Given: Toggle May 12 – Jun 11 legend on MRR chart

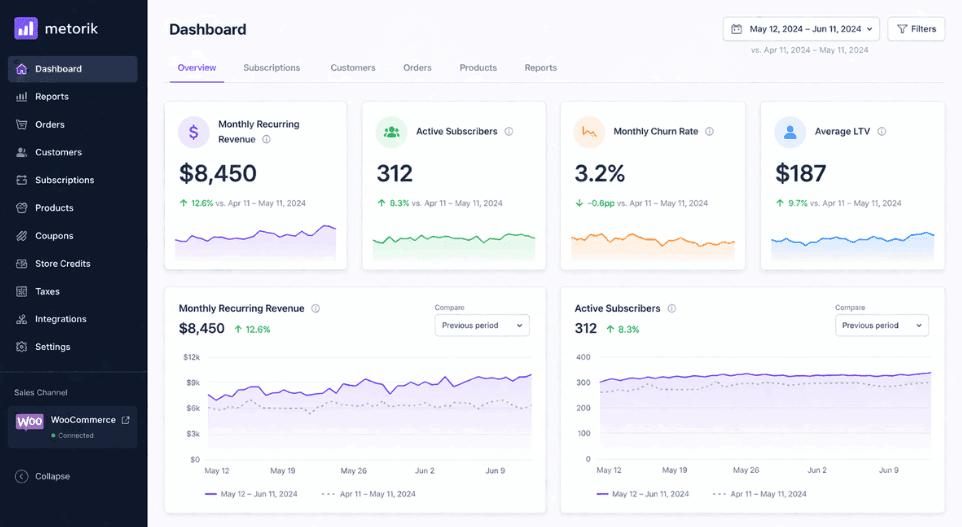Looking at the screenshot, I should tap(251, 494).
